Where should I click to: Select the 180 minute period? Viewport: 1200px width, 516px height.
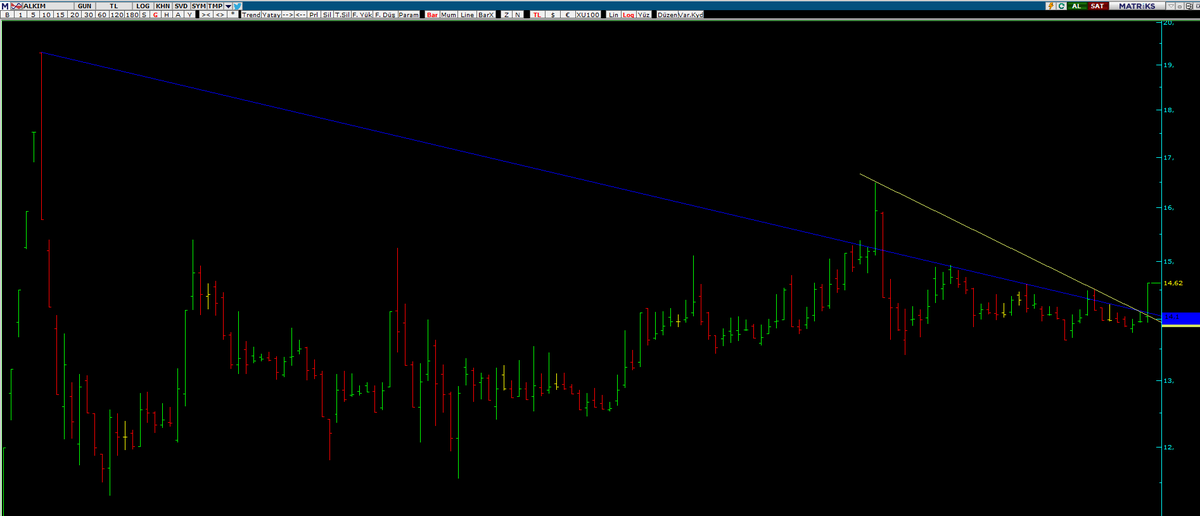pyautogui.click(x=132, y=15)
